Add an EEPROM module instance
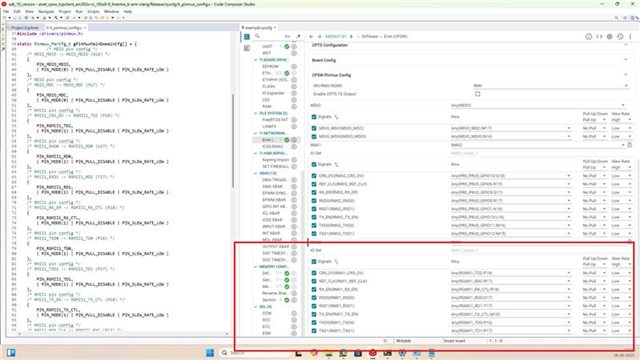640x360 pixels. pyautogui.click(x=294, y=67)
